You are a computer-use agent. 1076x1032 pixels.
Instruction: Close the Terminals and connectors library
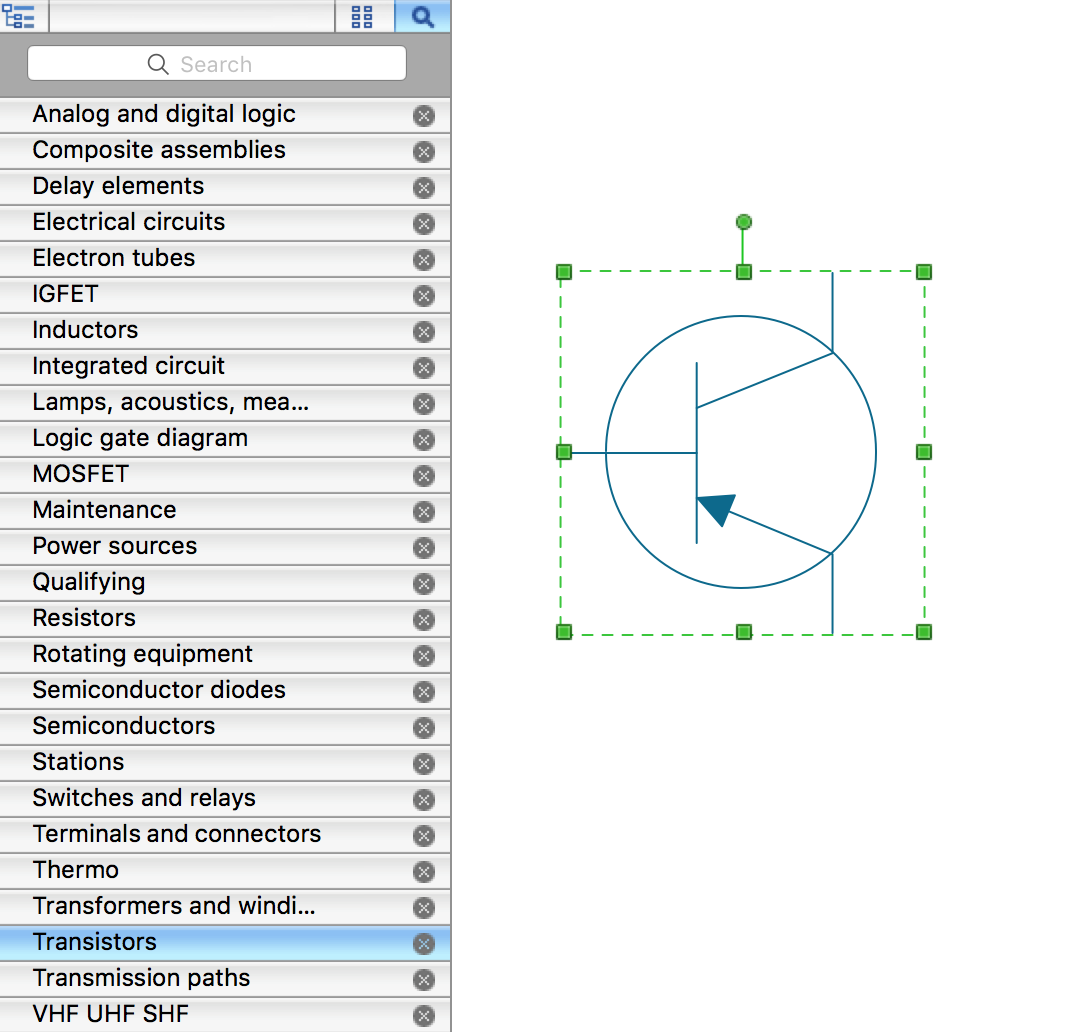tap(424, 836)
